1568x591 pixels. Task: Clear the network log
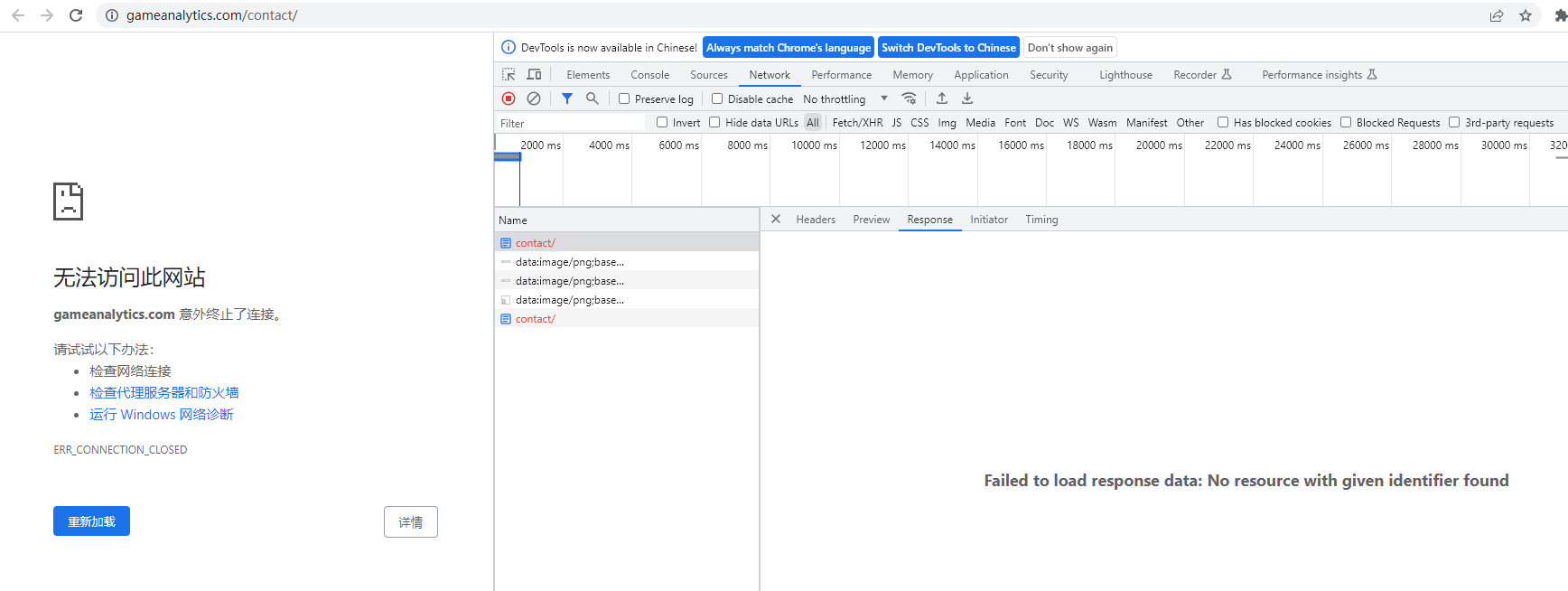[534, 98]
